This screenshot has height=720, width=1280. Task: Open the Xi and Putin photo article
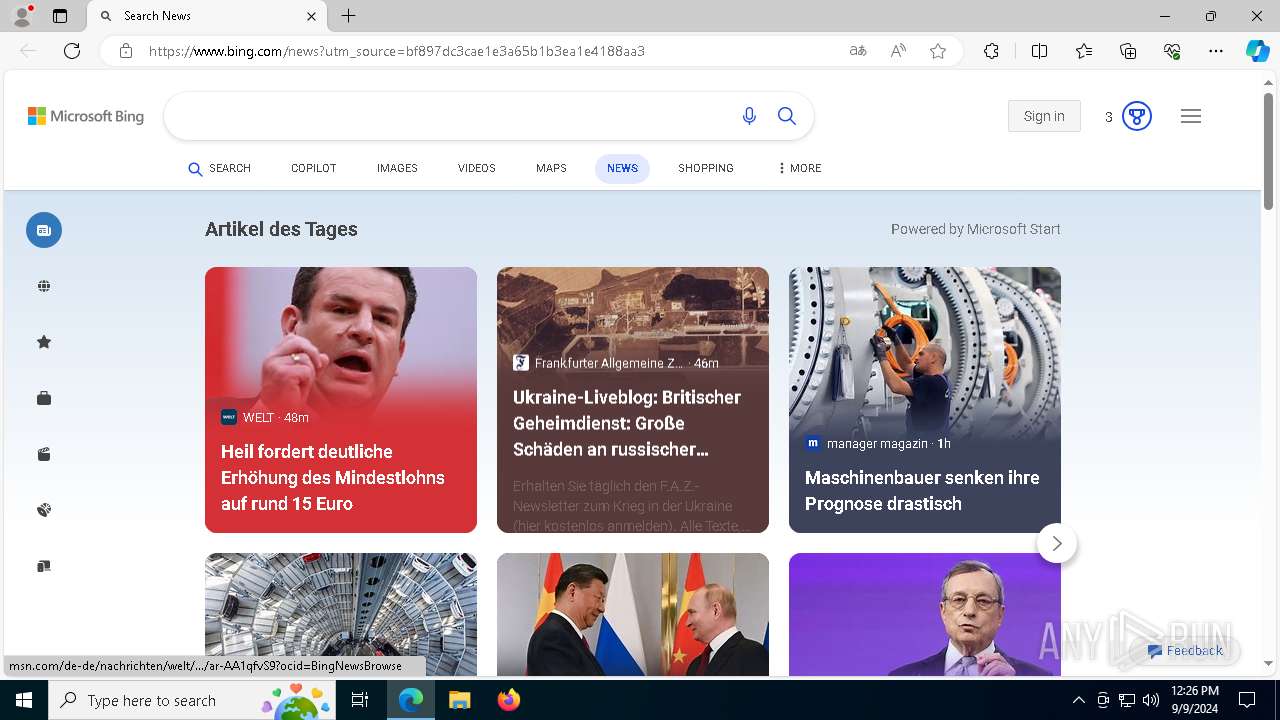point(633,615)
